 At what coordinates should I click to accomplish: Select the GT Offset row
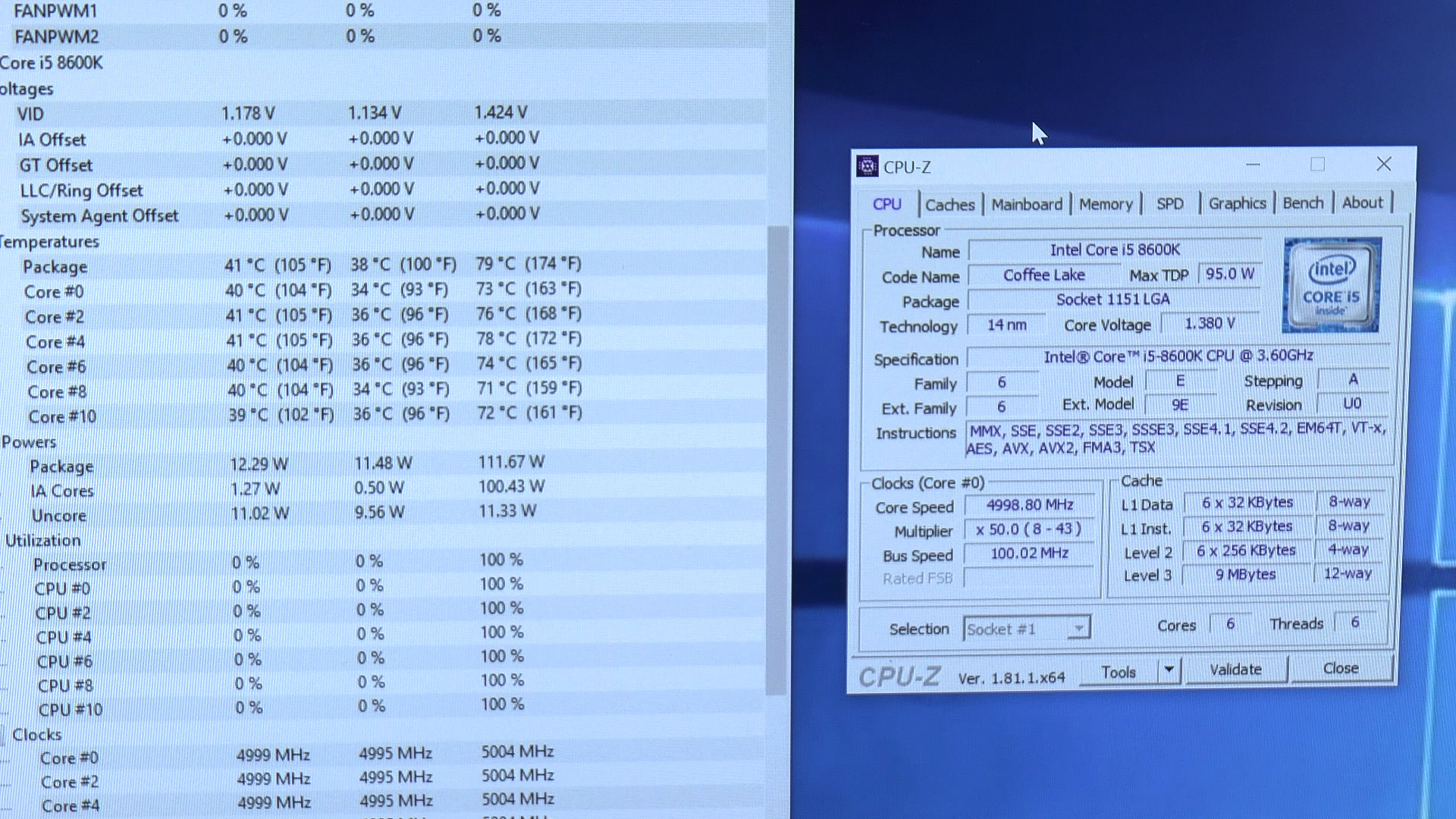click(x=383, y=164)
